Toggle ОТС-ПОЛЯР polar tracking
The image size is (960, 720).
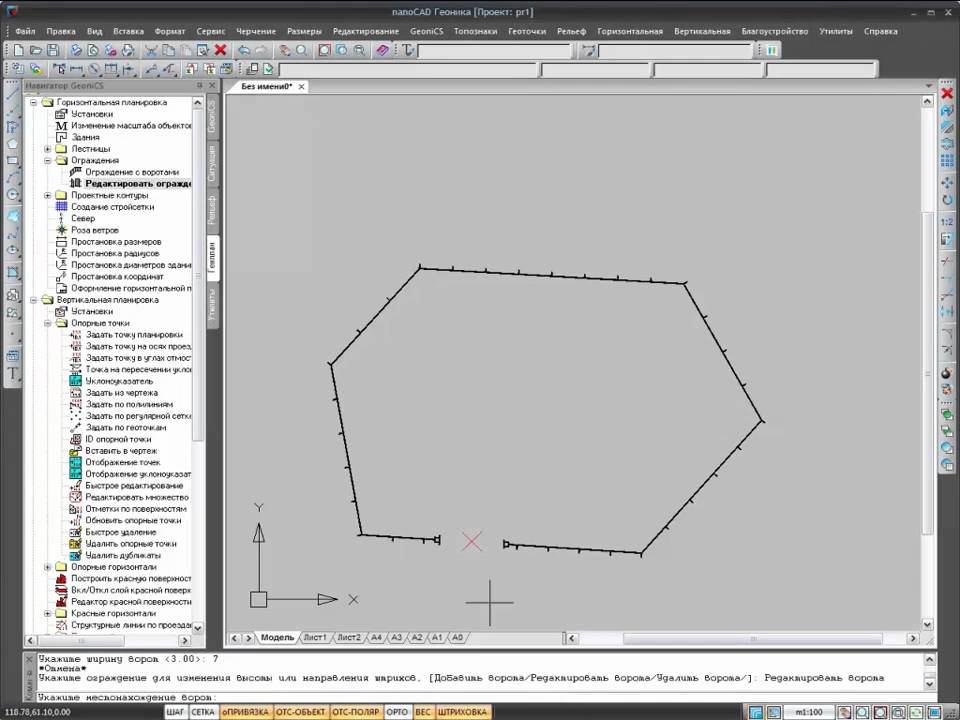click(x=356, y=712)
